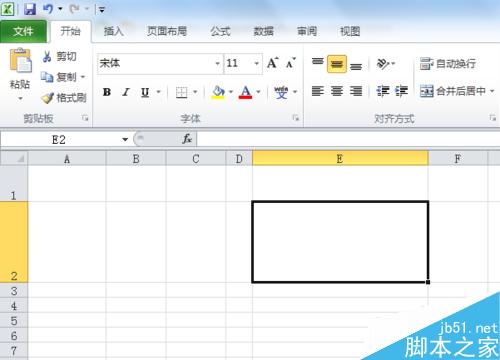Click the Increase Indent icon
This screenshot has width=500, height=360.
coord(401,91)
